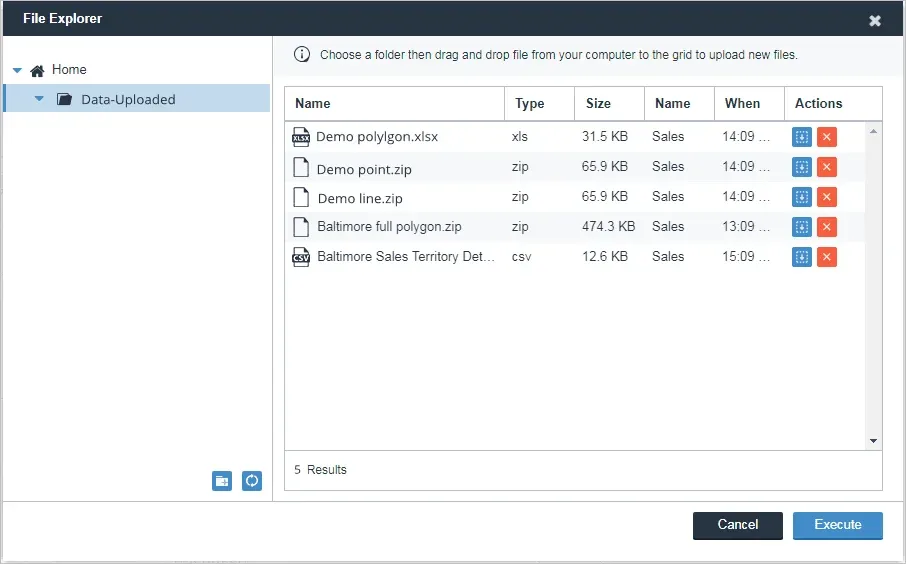Click the 12.6 KB size cell
906x564 pixels.
[x=604, y=257]
